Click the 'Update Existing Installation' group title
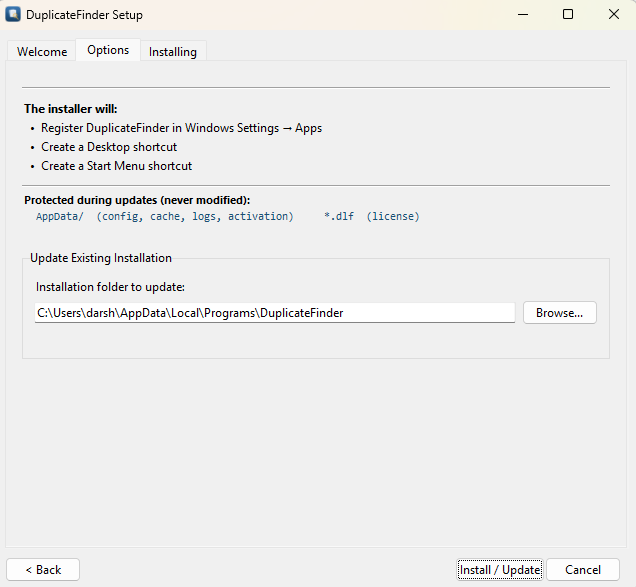The height and width of the screenshot is (587, 636). click(101, 258)
